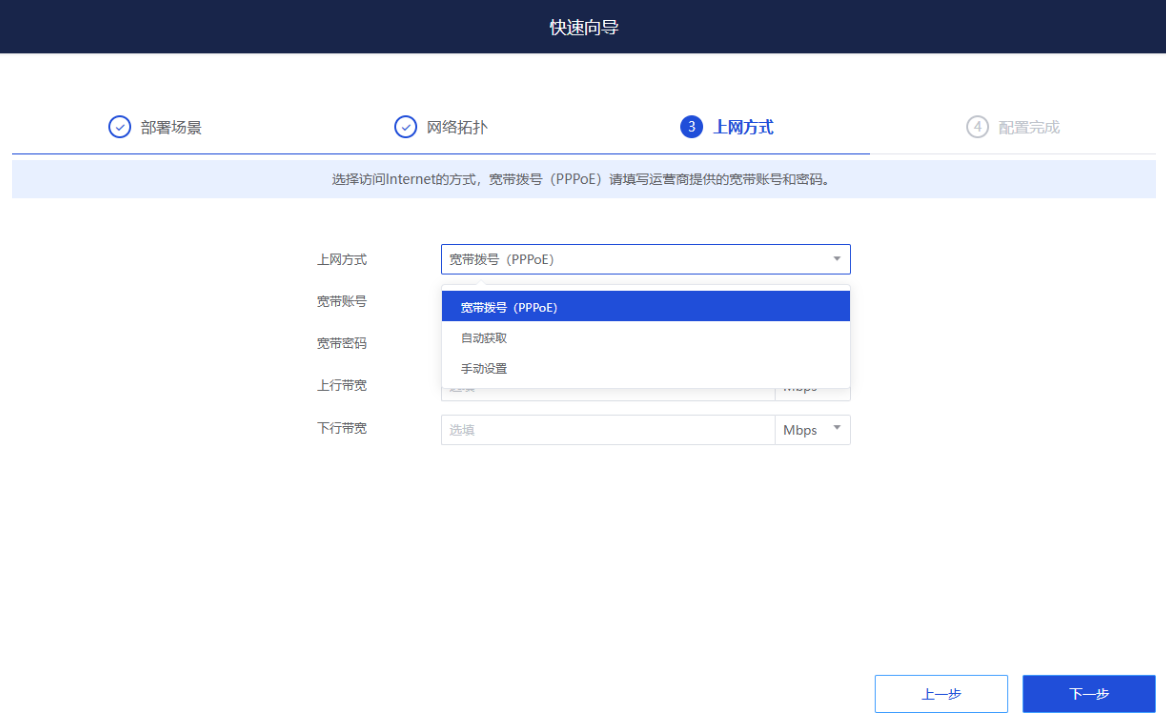Click the arrow beside 下行带宽 Mbps unit
The height and width of the screenshot is (718, 1166).
click(x=836, y=429)
